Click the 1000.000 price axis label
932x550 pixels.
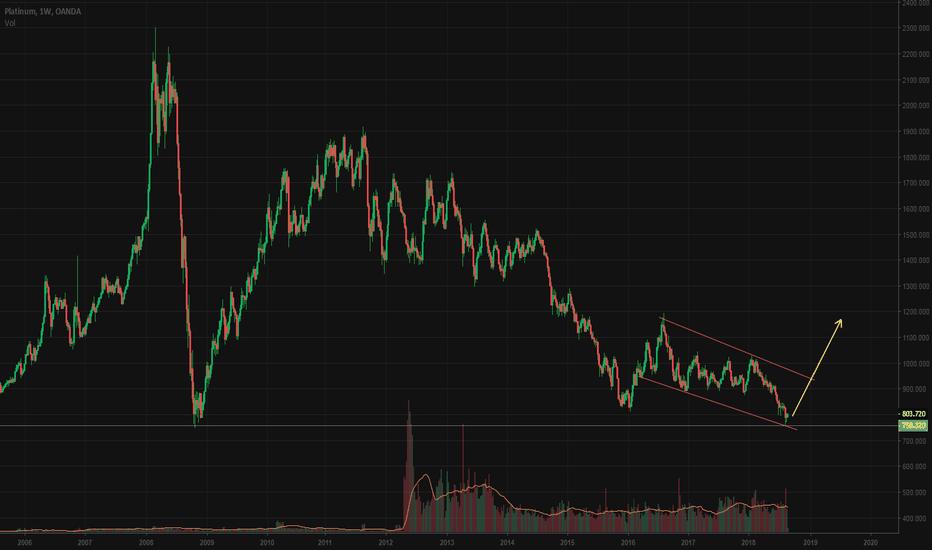point(916,364)
